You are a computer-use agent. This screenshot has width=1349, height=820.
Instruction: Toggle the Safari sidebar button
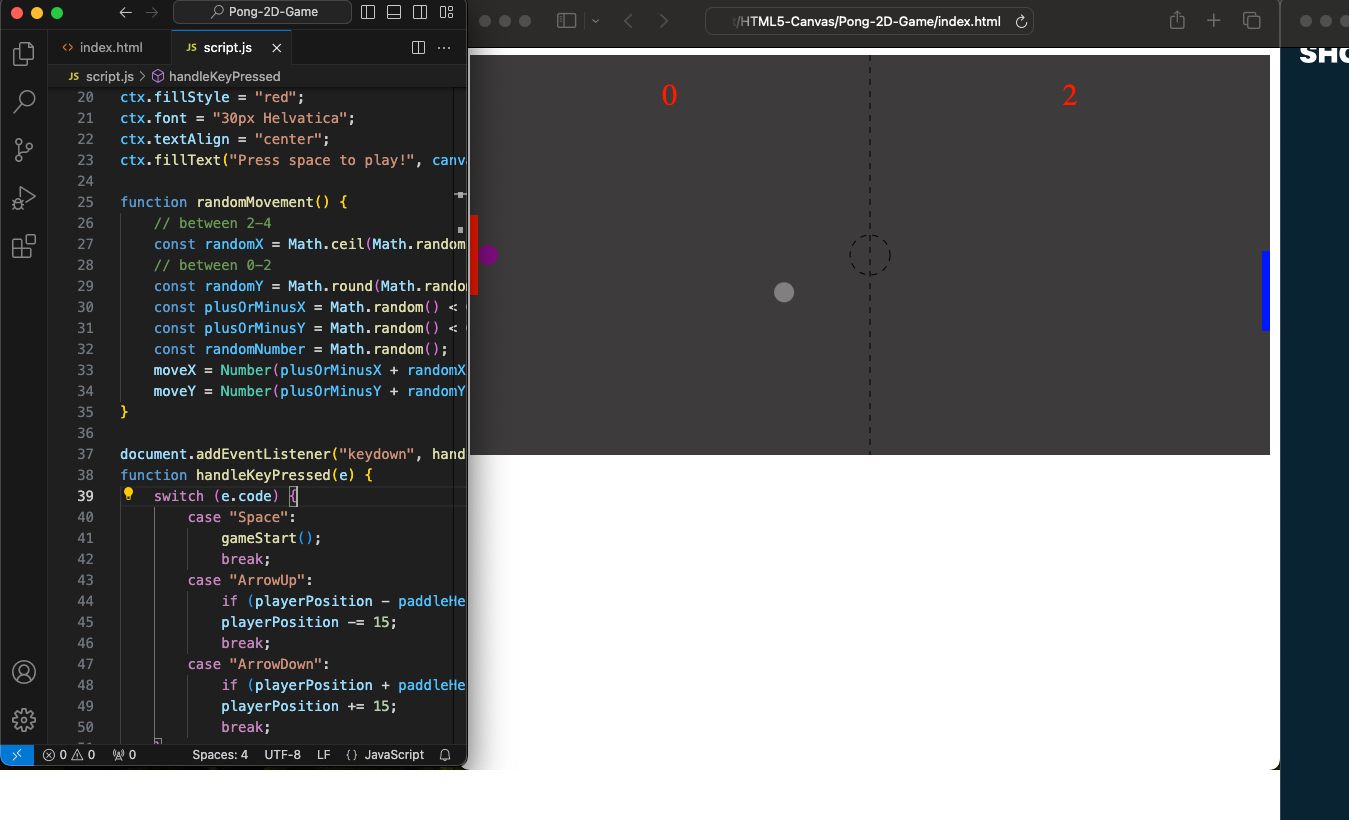pos(567,21)
